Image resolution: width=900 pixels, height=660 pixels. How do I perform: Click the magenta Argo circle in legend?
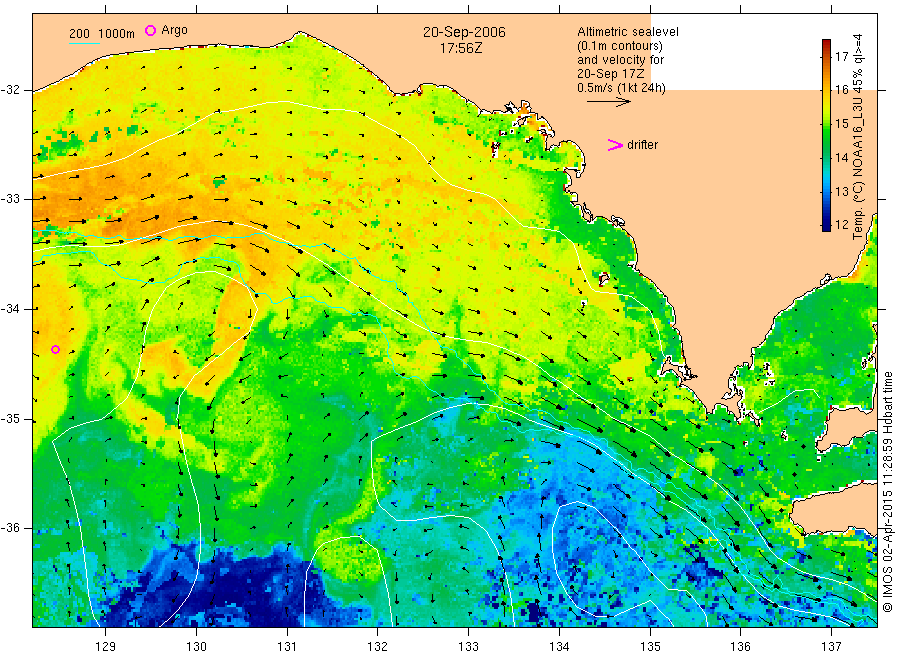(150, 30)
